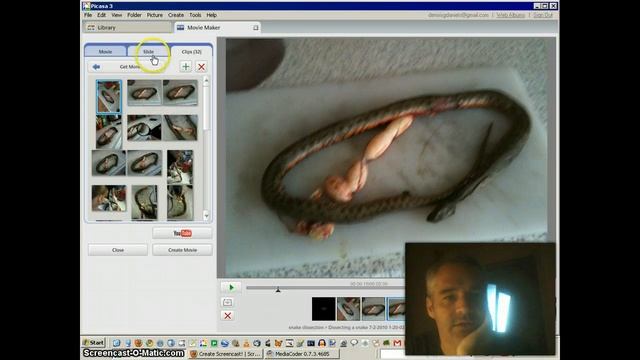The width and height of the screenshot is (640, 360).
Task: Open the Edit menu
Action: [x=101, y=15]
